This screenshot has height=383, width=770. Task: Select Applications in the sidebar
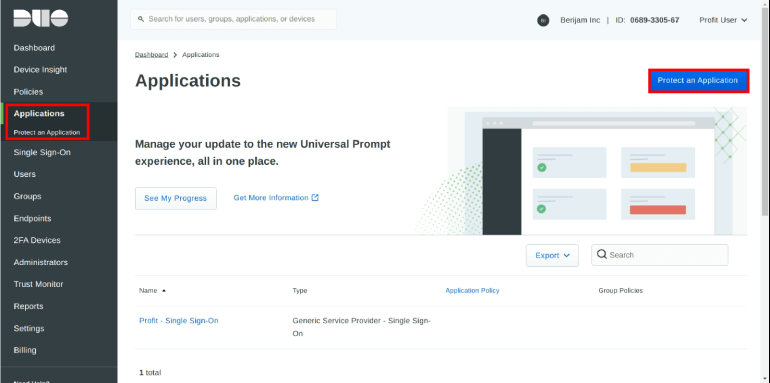[39, 113]
